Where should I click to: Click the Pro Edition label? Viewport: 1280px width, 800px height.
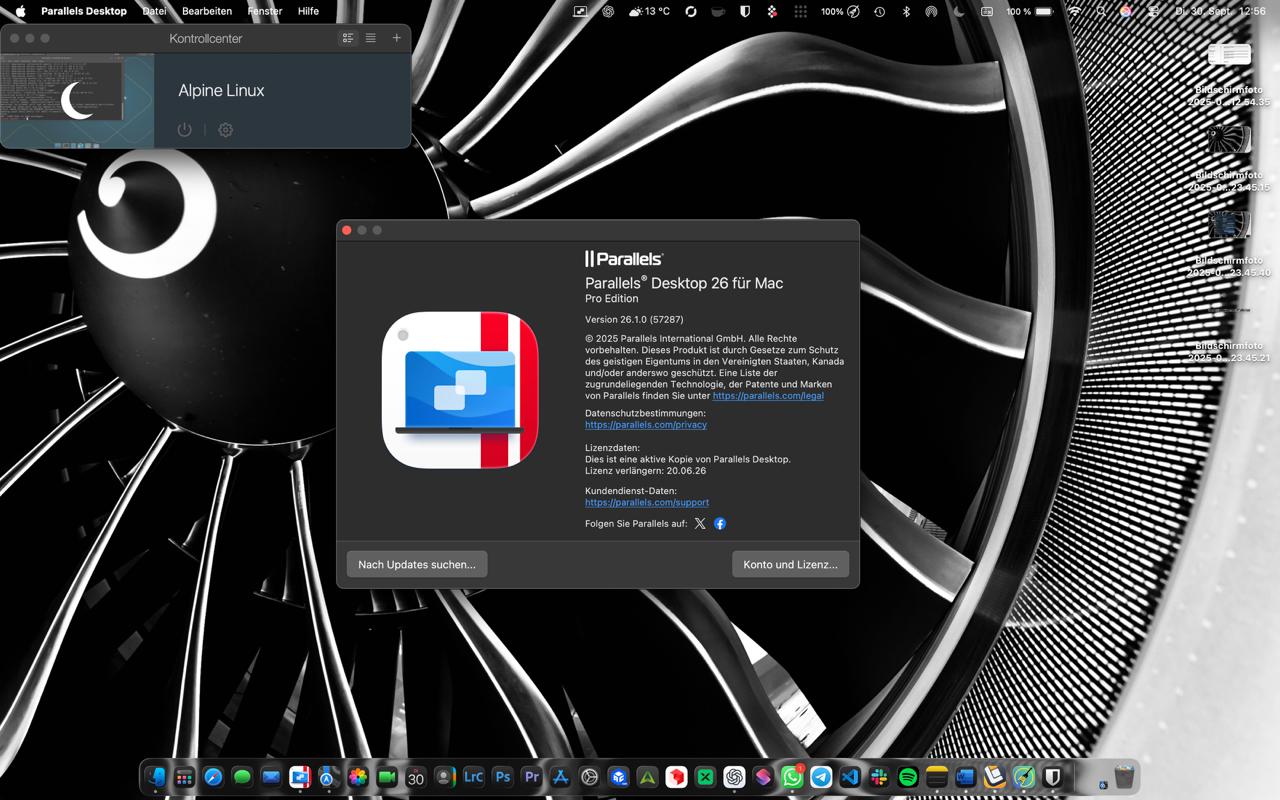tap(611, 298)
